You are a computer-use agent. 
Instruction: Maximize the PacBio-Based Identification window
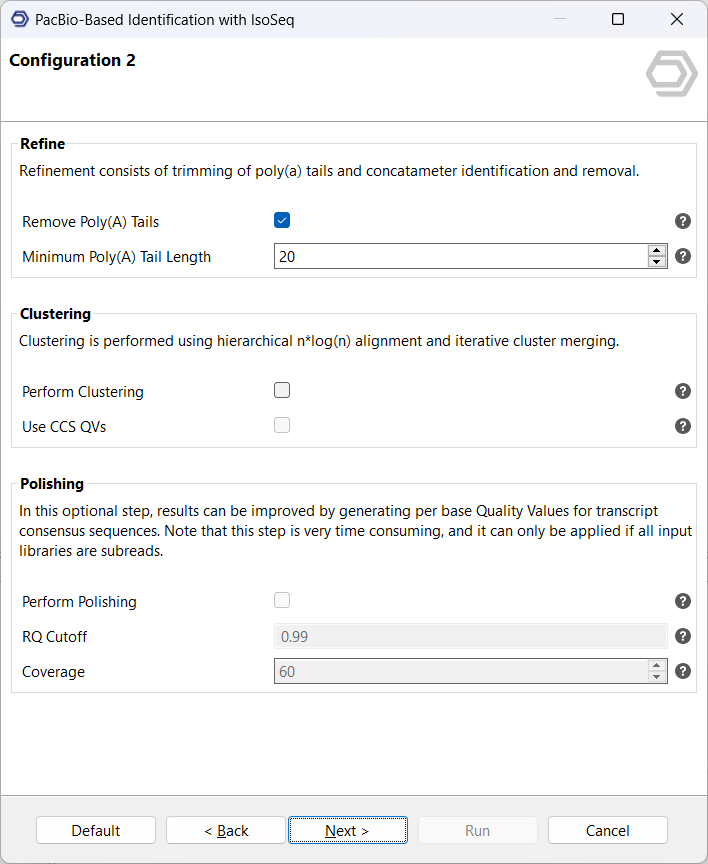[618, 19]
